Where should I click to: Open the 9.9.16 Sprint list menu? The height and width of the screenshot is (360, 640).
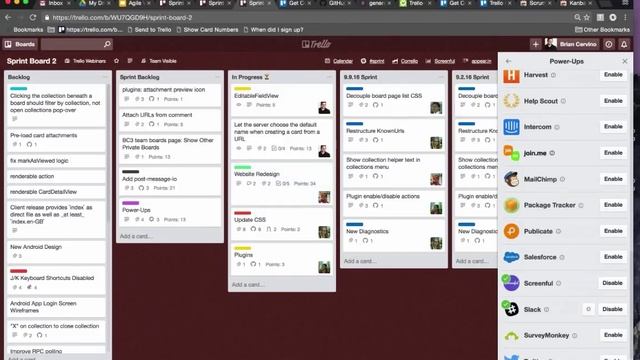coord(441,77)
